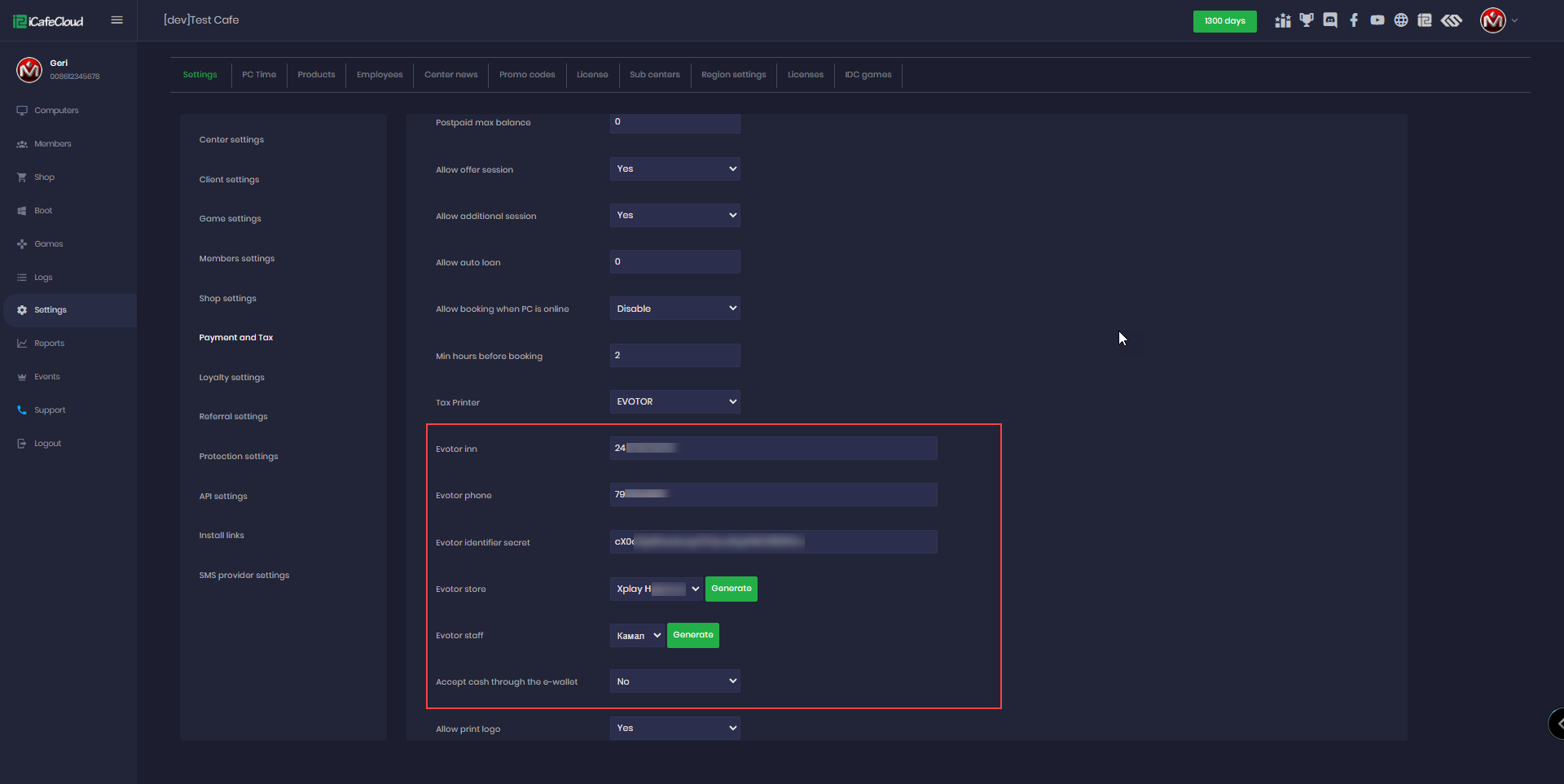Toggle the hamburger sidebar menu

click(117, 20)
